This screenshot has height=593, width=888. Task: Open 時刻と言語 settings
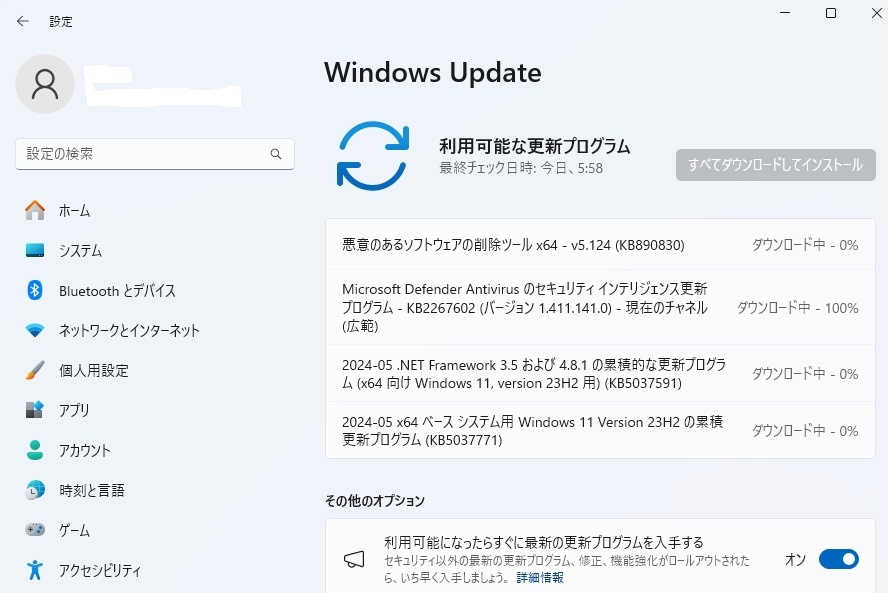[x=92, y=490]
